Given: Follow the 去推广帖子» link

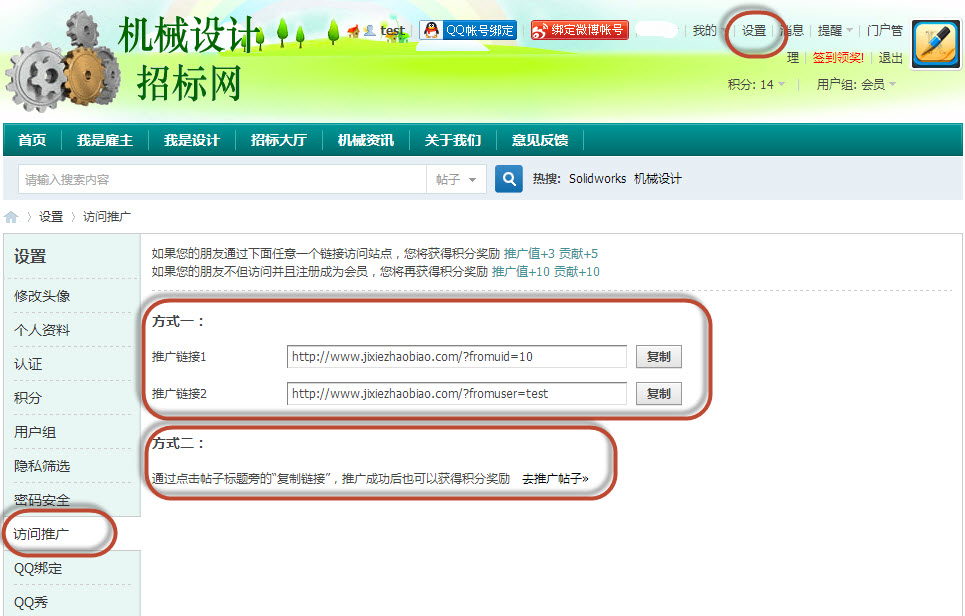Looking at the screenshot, I should [x=555, y=478].
